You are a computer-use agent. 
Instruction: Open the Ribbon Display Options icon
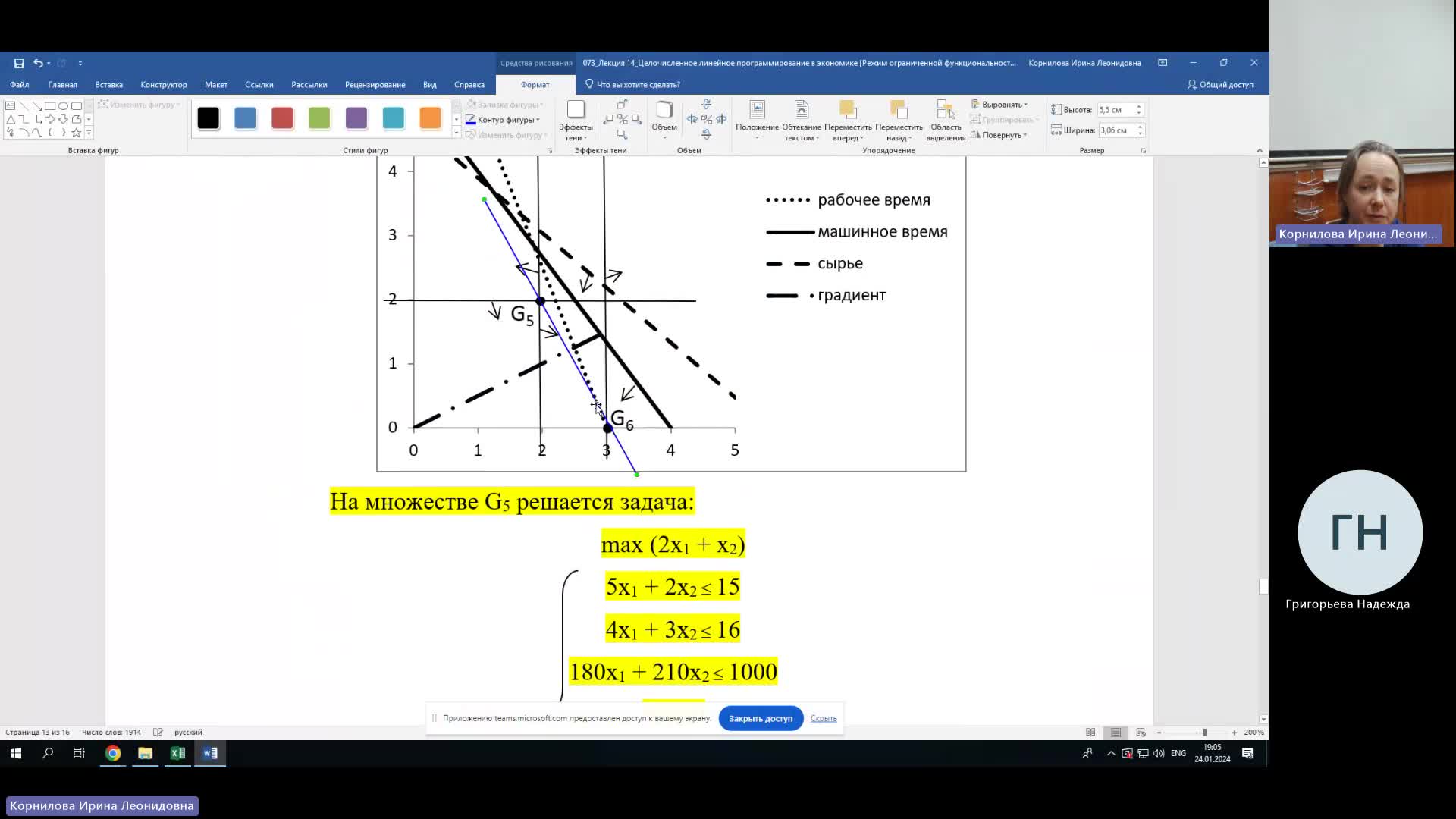click(1163, 63)
